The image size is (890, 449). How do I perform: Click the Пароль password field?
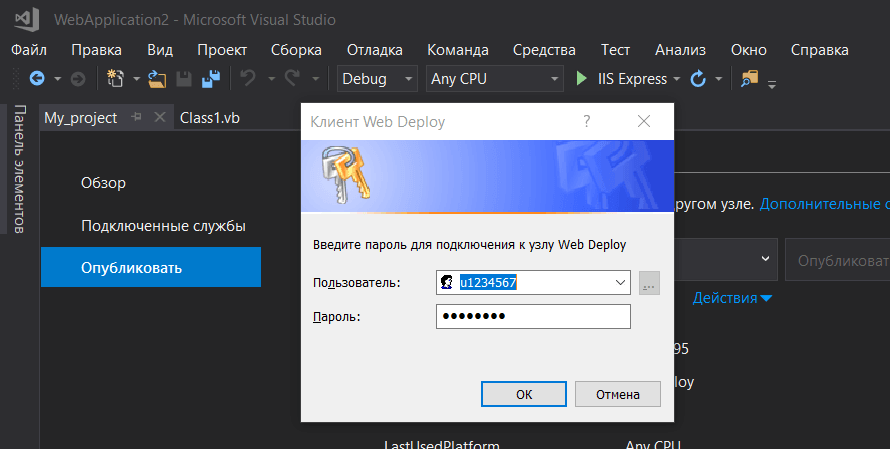(533, 317)
